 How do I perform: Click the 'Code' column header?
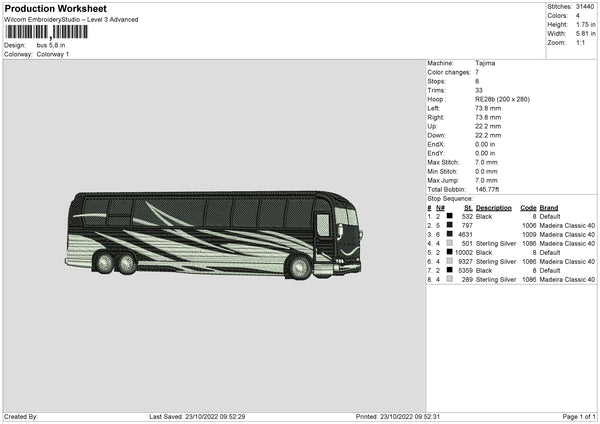[x=528, y=208]
